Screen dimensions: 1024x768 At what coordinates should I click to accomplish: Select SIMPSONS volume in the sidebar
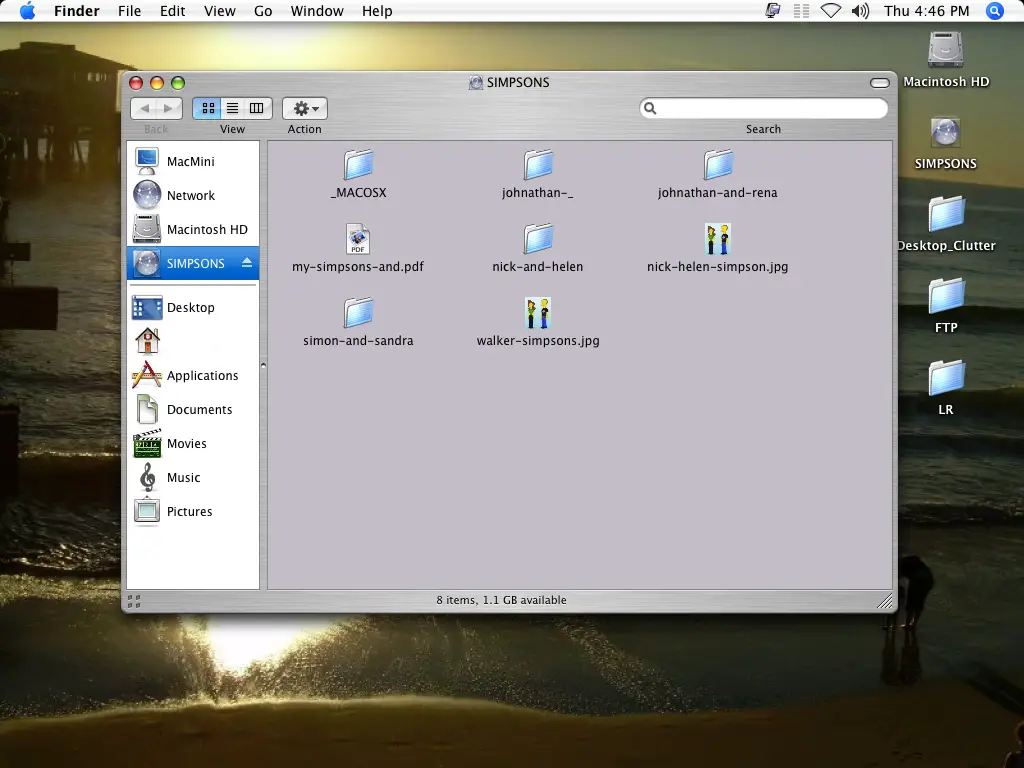193,263
